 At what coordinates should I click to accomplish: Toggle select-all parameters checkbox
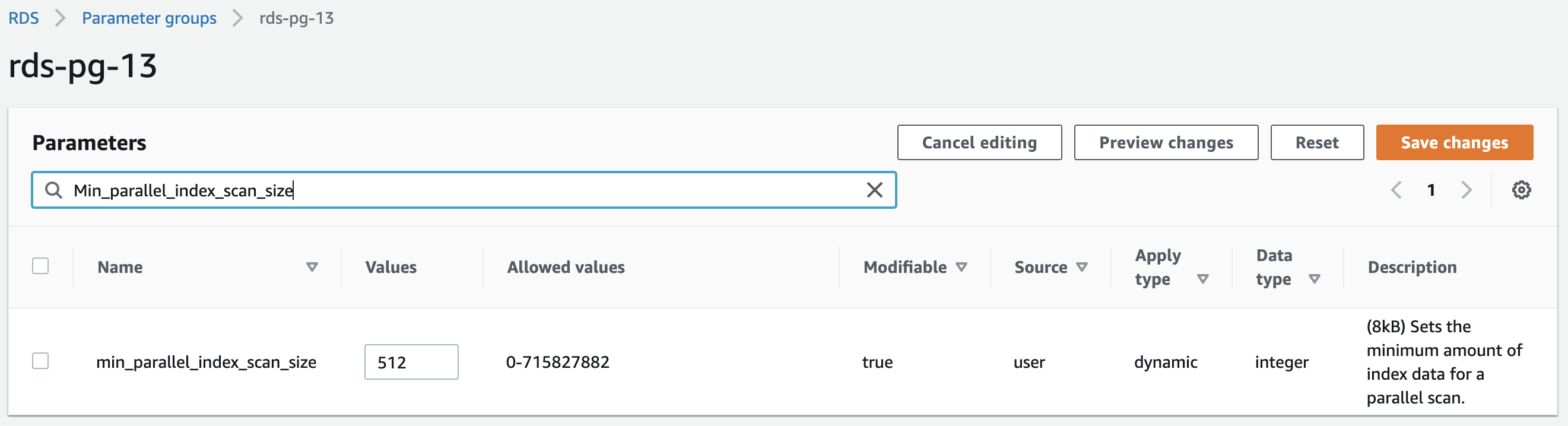click(x=40, y=266)
